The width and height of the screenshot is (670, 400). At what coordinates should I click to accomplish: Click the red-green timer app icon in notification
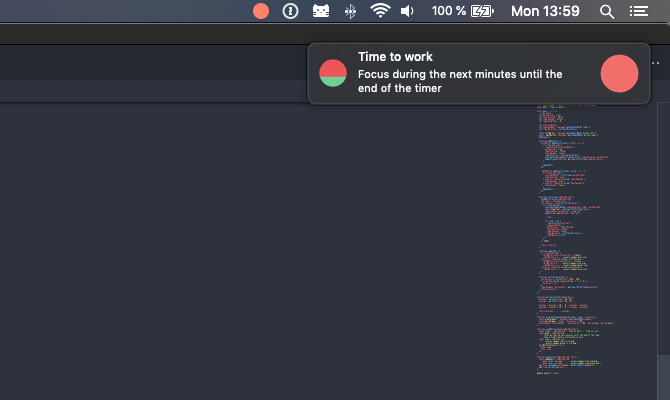point(333,73)
